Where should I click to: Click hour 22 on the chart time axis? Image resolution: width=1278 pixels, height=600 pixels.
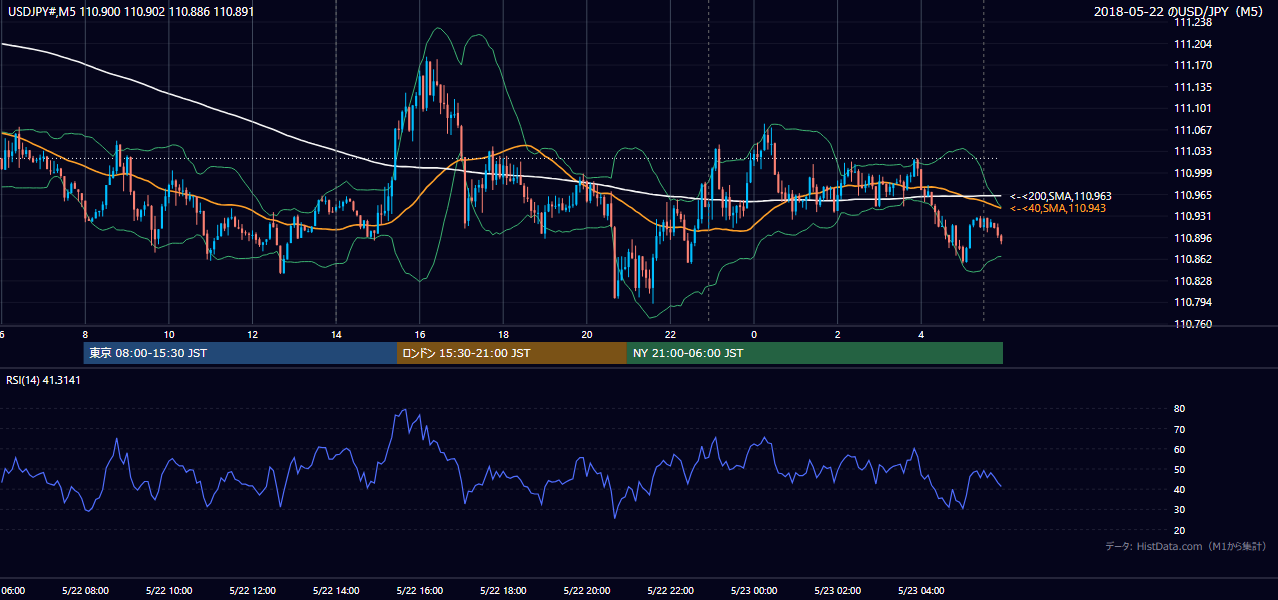pos(670,335)
